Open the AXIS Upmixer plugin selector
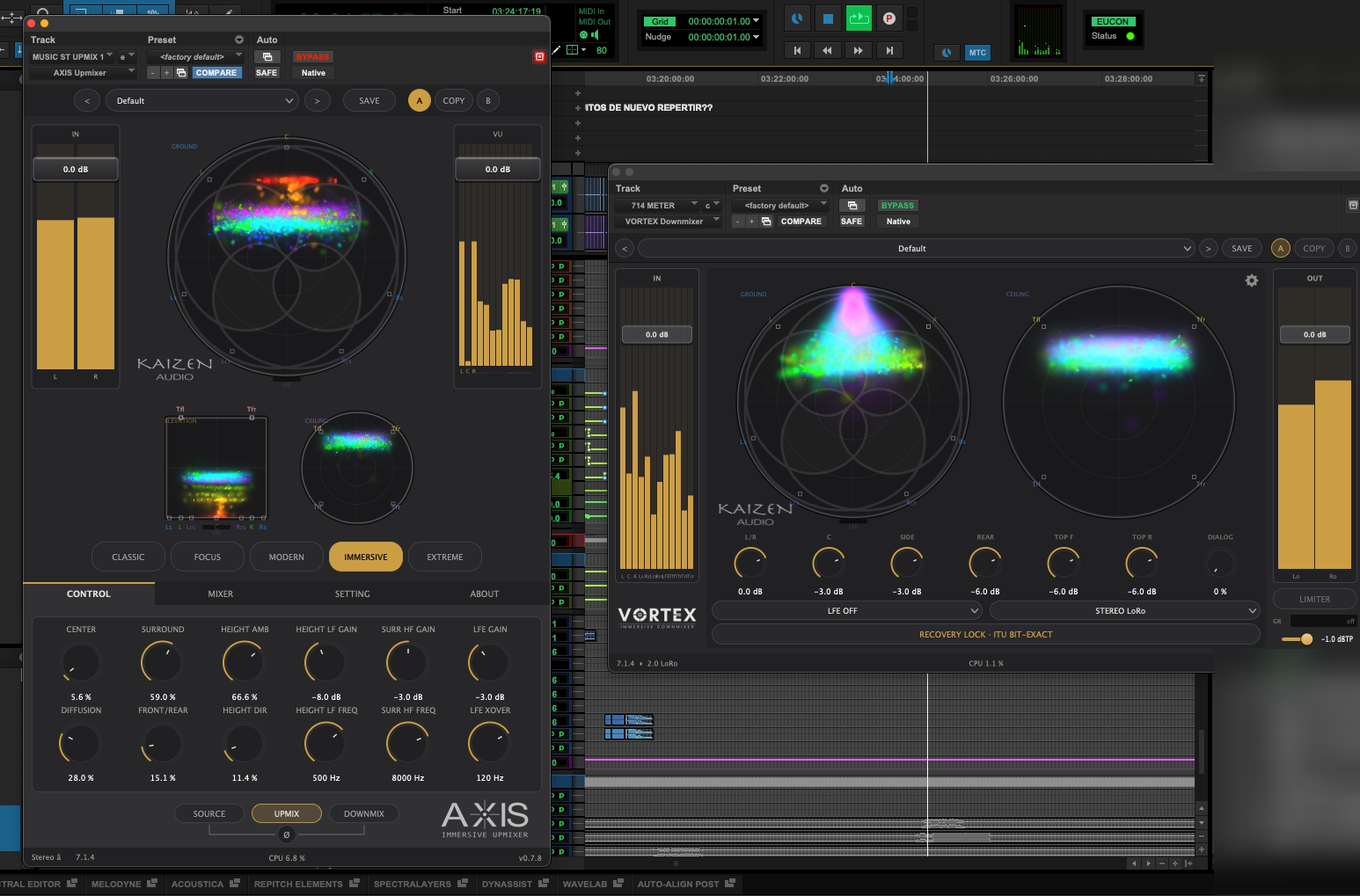Image resolution: width=1360 pixels, height=896 pixels. pos(83,73)
